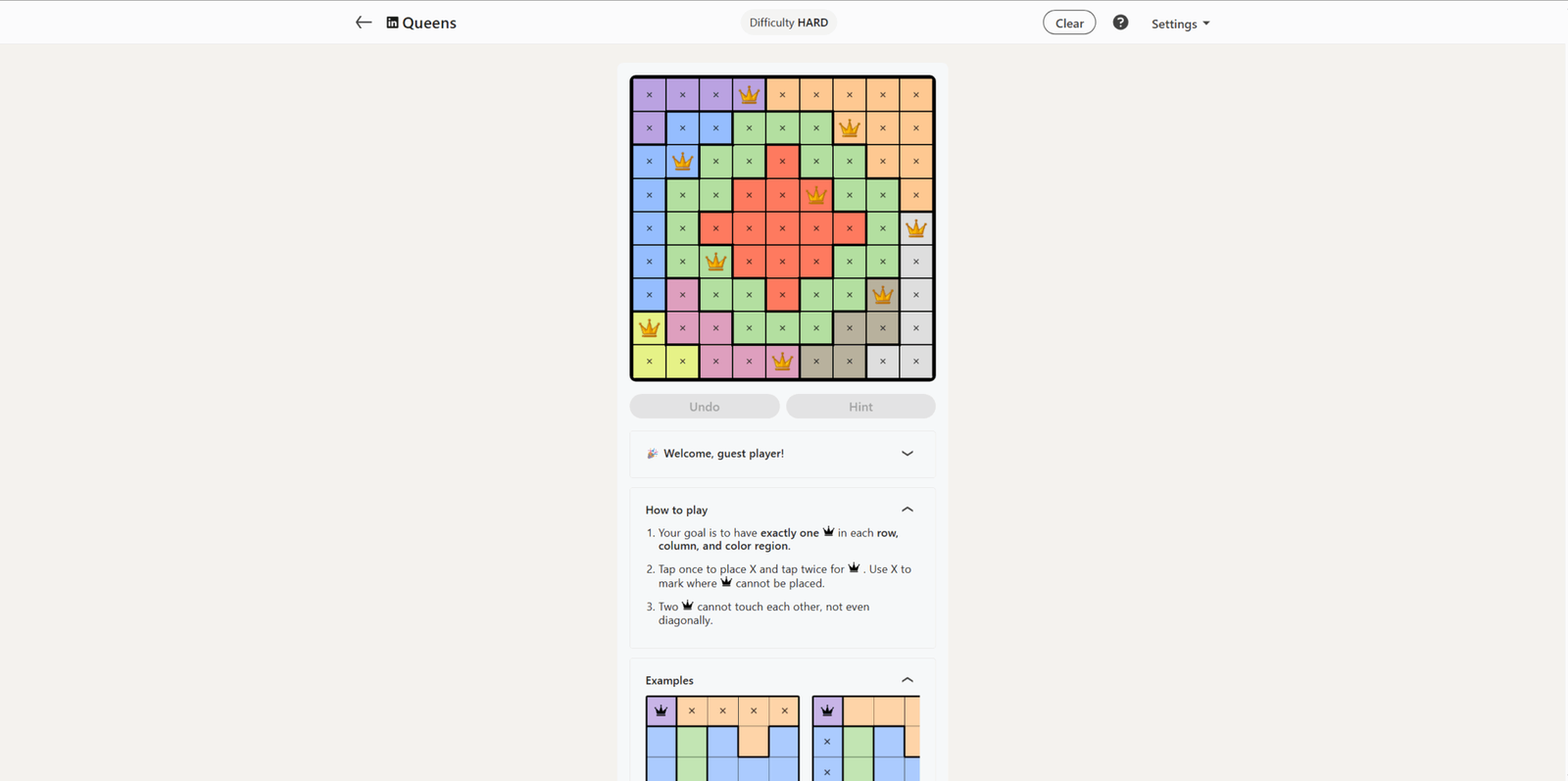Click the crown in the pink bottom row
Screen dimensions: 1568x781
click(782, 361)
